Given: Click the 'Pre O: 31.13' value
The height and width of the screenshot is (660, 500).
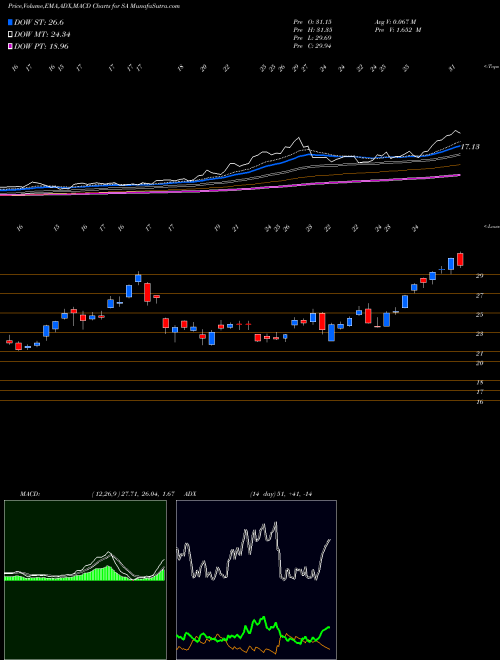Looking at the screenshot, I should [x=312, y=22].
